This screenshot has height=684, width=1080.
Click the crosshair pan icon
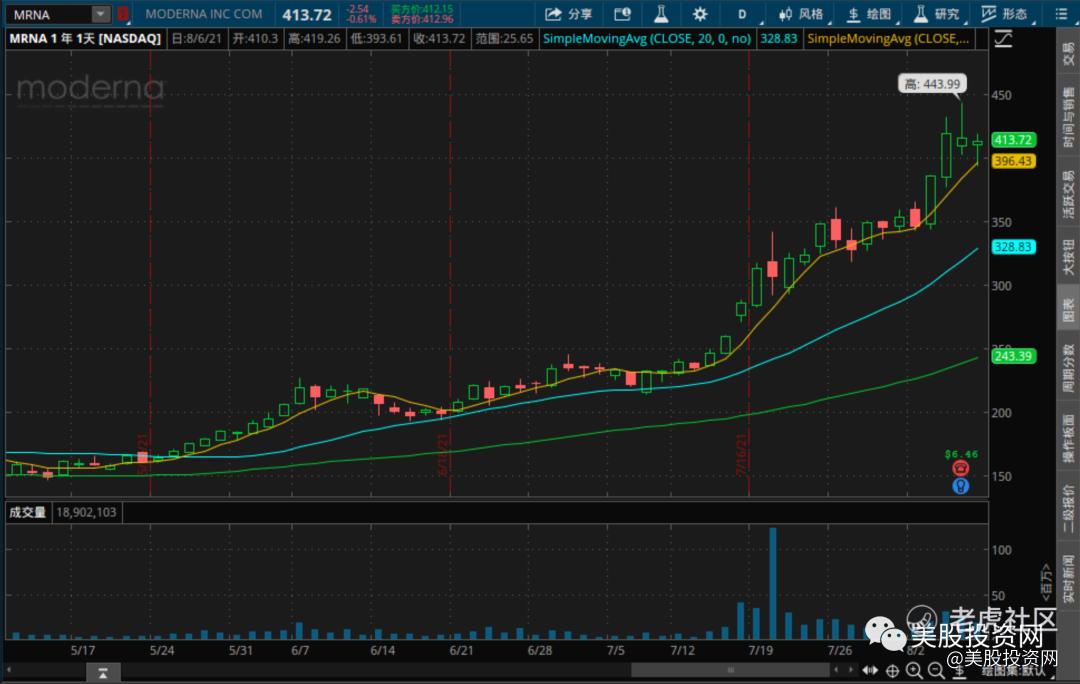click(892, 670)
